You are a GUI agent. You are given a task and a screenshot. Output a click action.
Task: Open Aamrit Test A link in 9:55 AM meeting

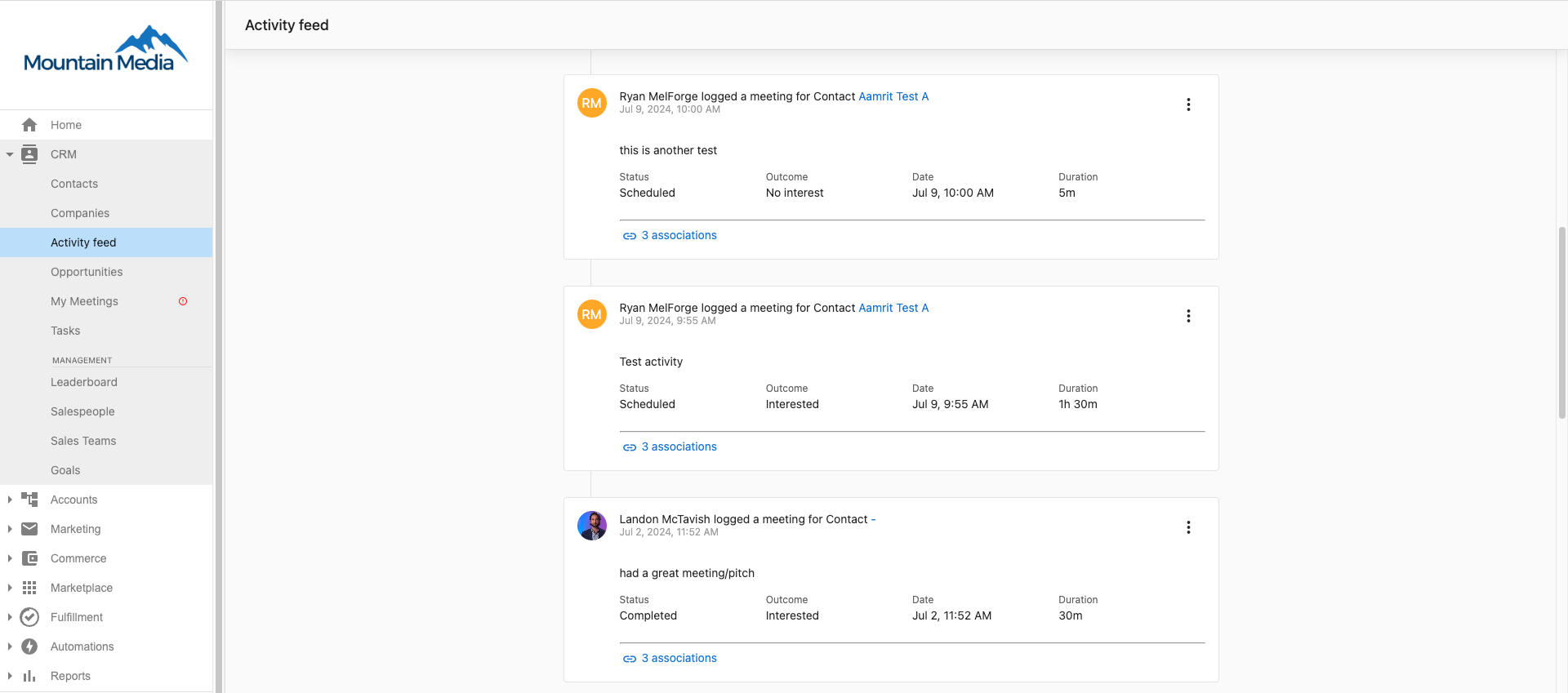[893, 308]
